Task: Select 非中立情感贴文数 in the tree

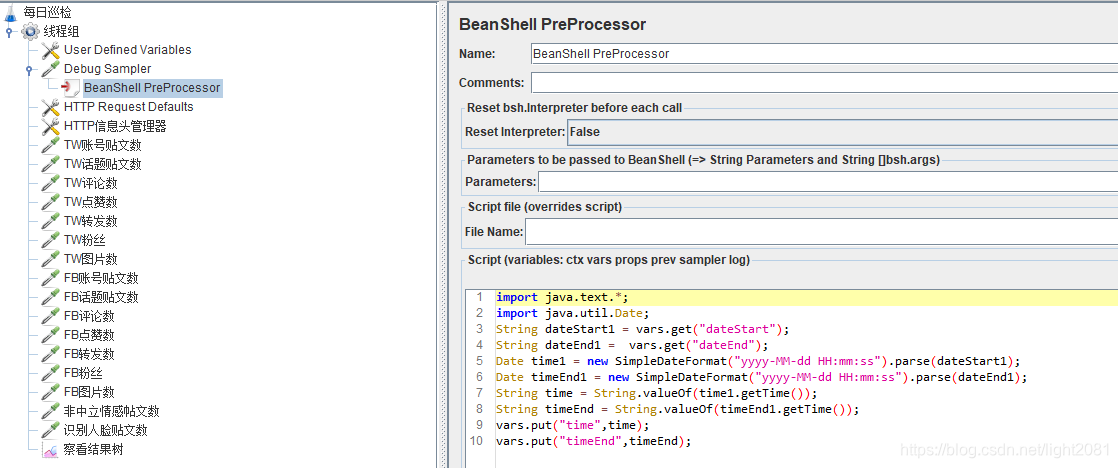Action: 111,411
